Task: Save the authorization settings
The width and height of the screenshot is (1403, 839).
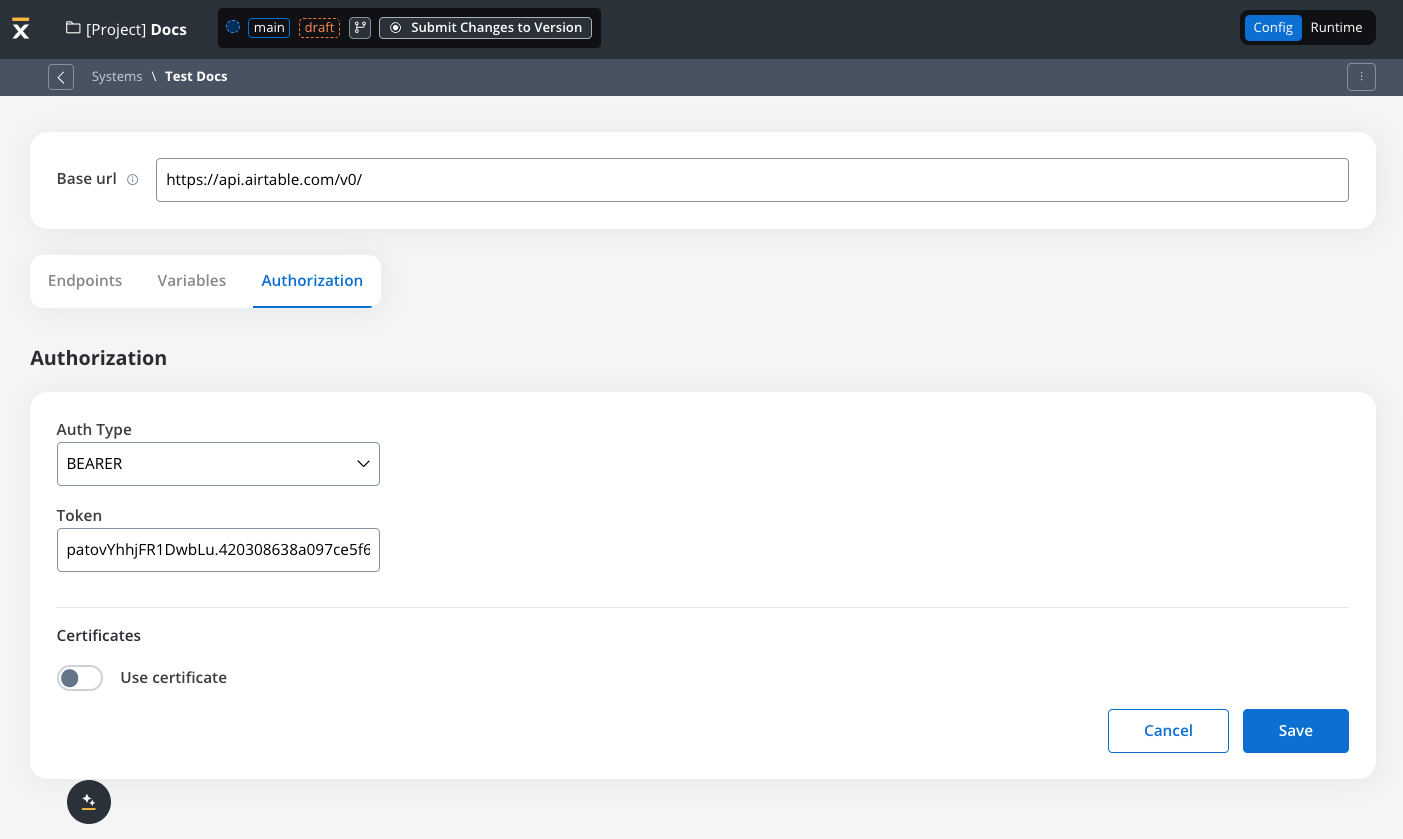Action: tap(1295, 731)
